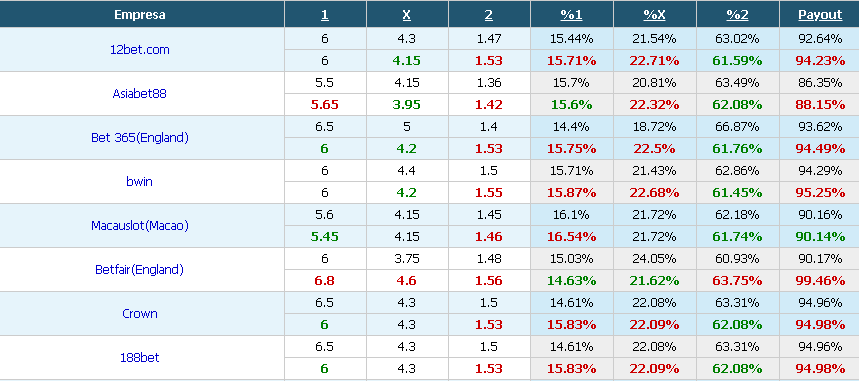Open the 12bet.com company link
Viewport: 859px width, 381px height.
coord(140,50)
